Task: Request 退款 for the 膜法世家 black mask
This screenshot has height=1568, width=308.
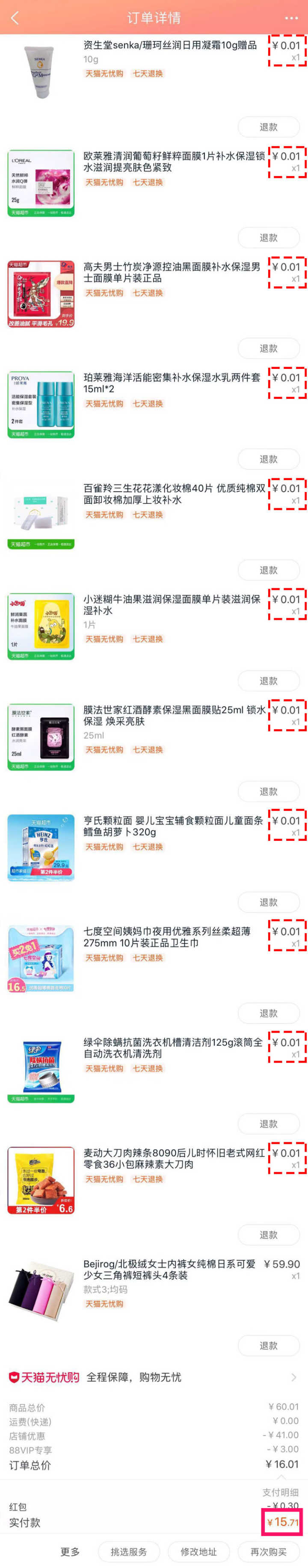Action: 269,792
